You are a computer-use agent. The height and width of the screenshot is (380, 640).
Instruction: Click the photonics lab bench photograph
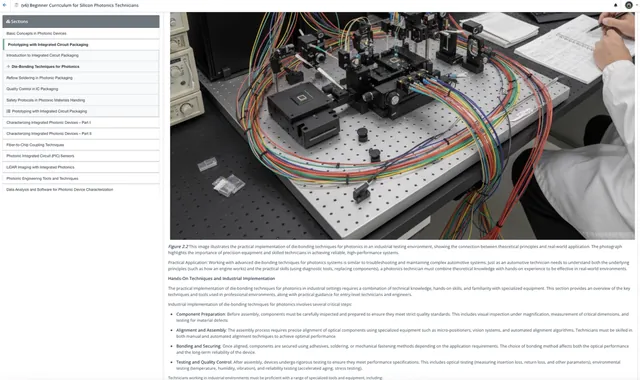coord(402,125)
